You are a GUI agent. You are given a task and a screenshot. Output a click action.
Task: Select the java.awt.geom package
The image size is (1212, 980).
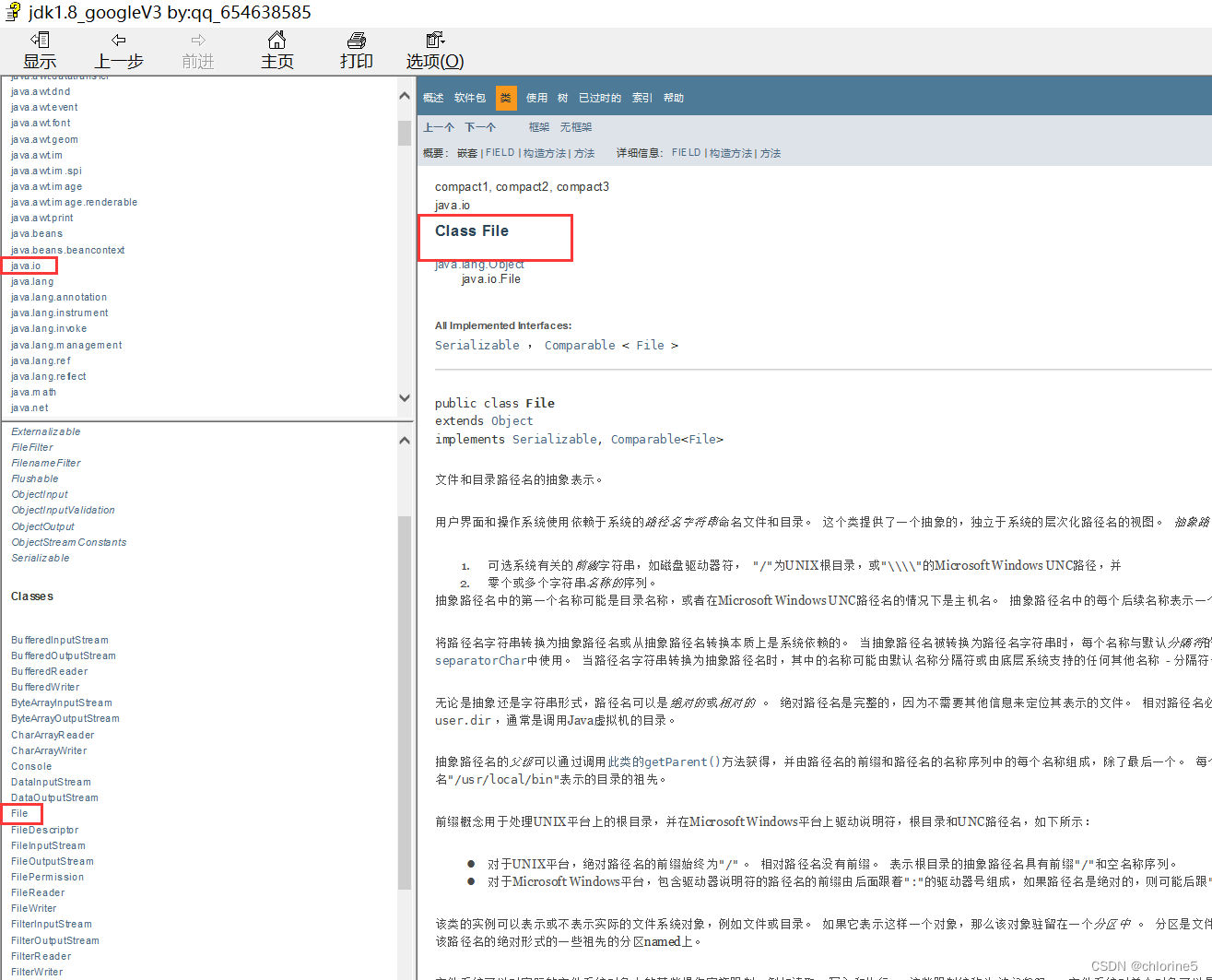44,139
